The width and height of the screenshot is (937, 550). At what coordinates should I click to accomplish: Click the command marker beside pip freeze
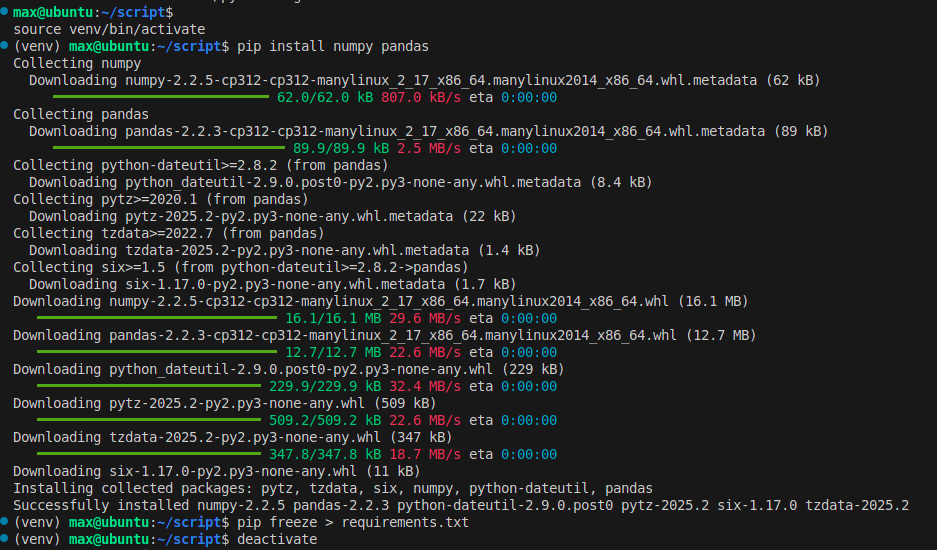click(5, 522)
